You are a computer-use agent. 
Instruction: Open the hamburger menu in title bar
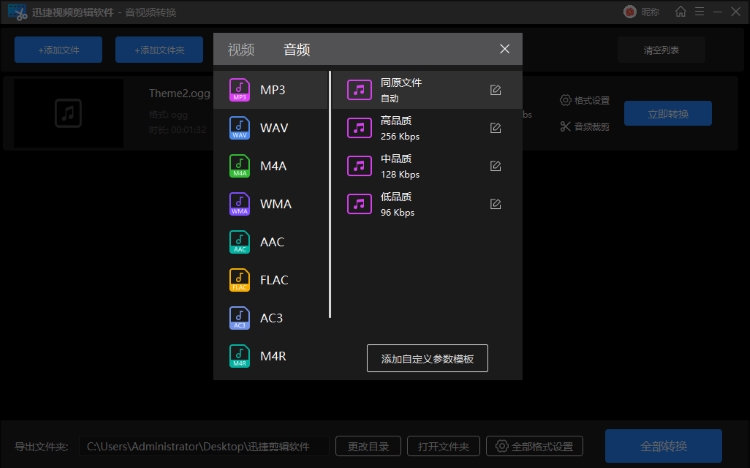700,12
